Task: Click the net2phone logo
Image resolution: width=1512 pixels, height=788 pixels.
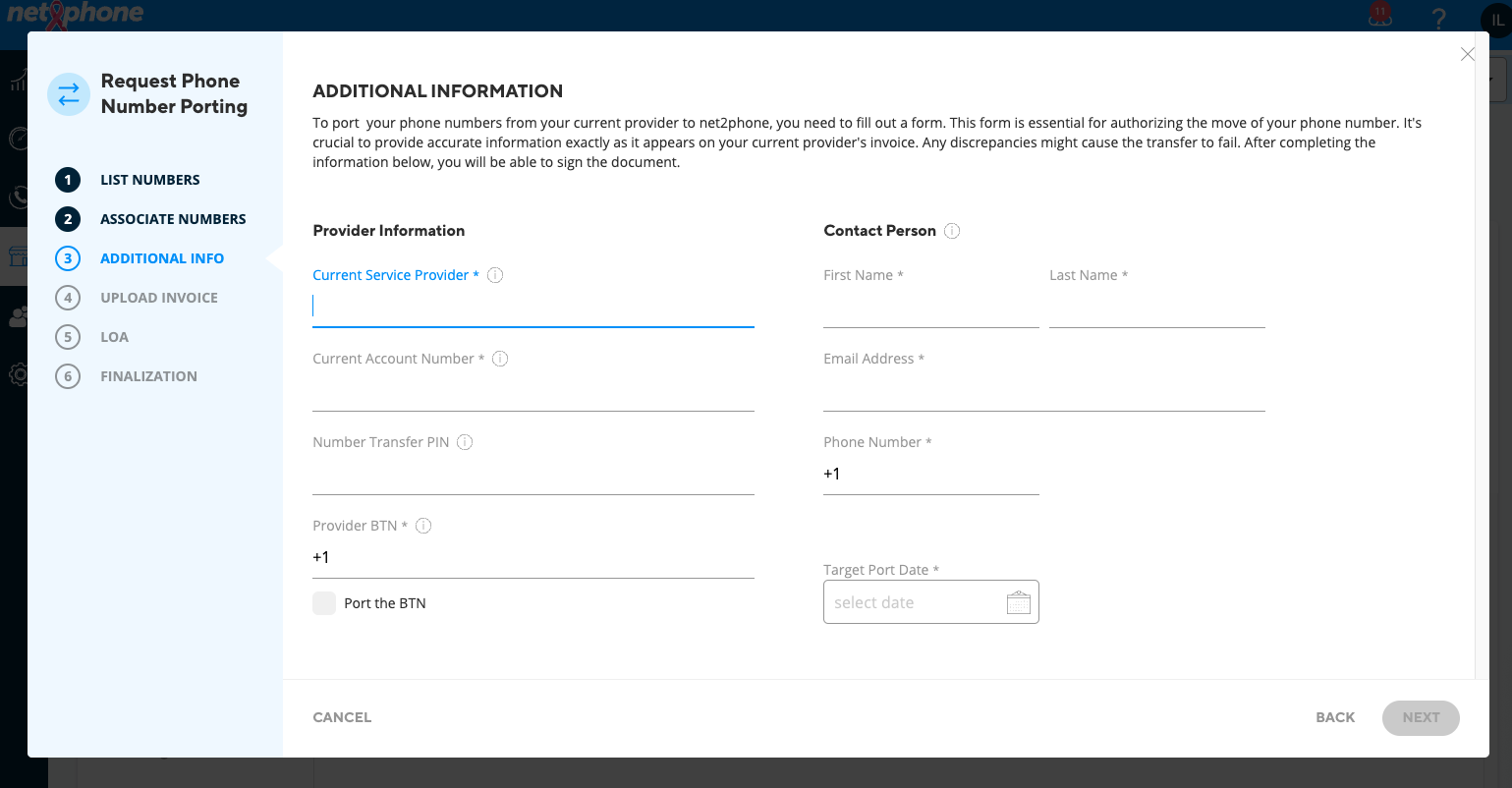Action: pyautogui.click(x=75, y=15)
